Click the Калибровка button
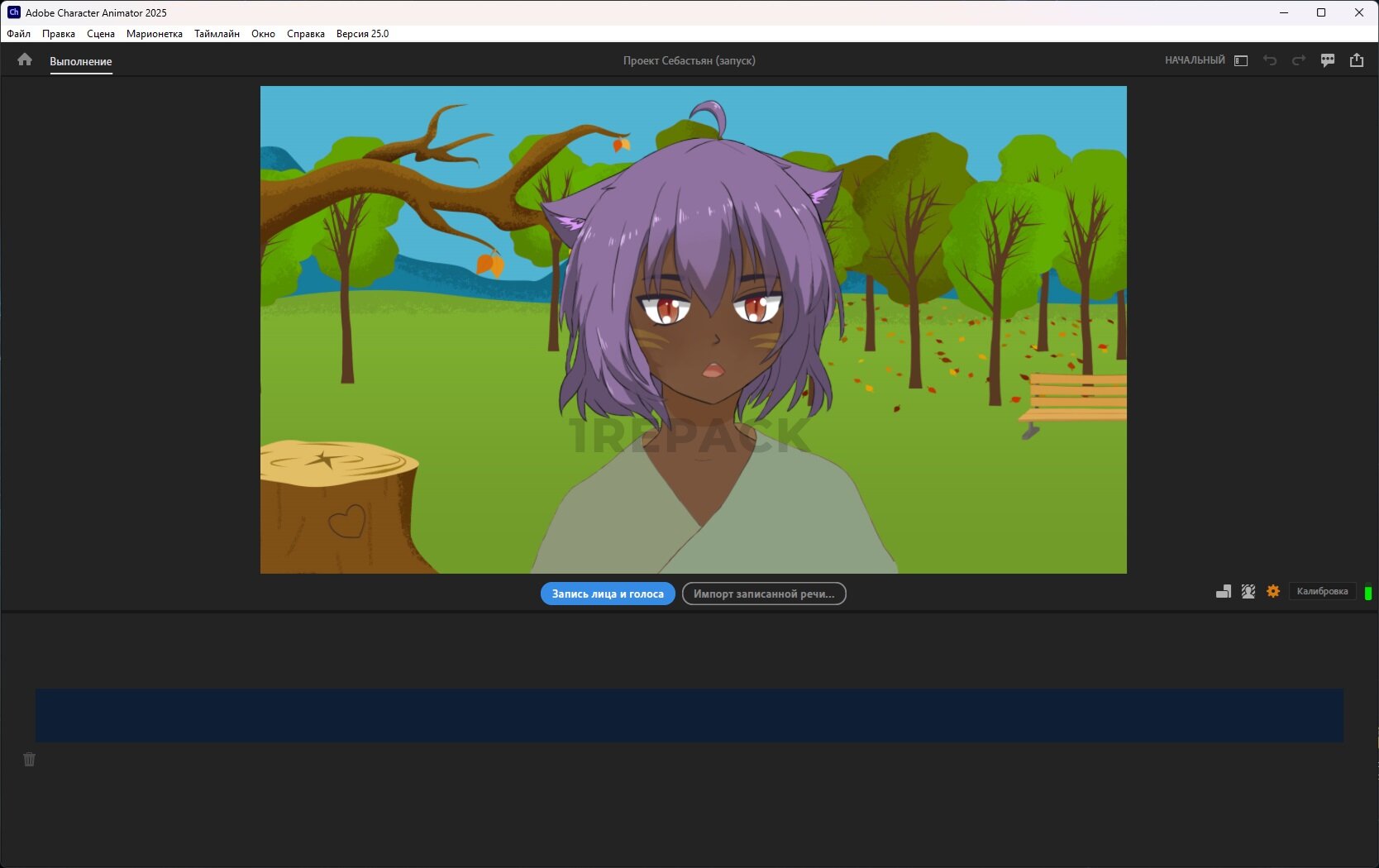Image resolution: width=1379 pixels, height=868 pixels. tap(1322, 591)
